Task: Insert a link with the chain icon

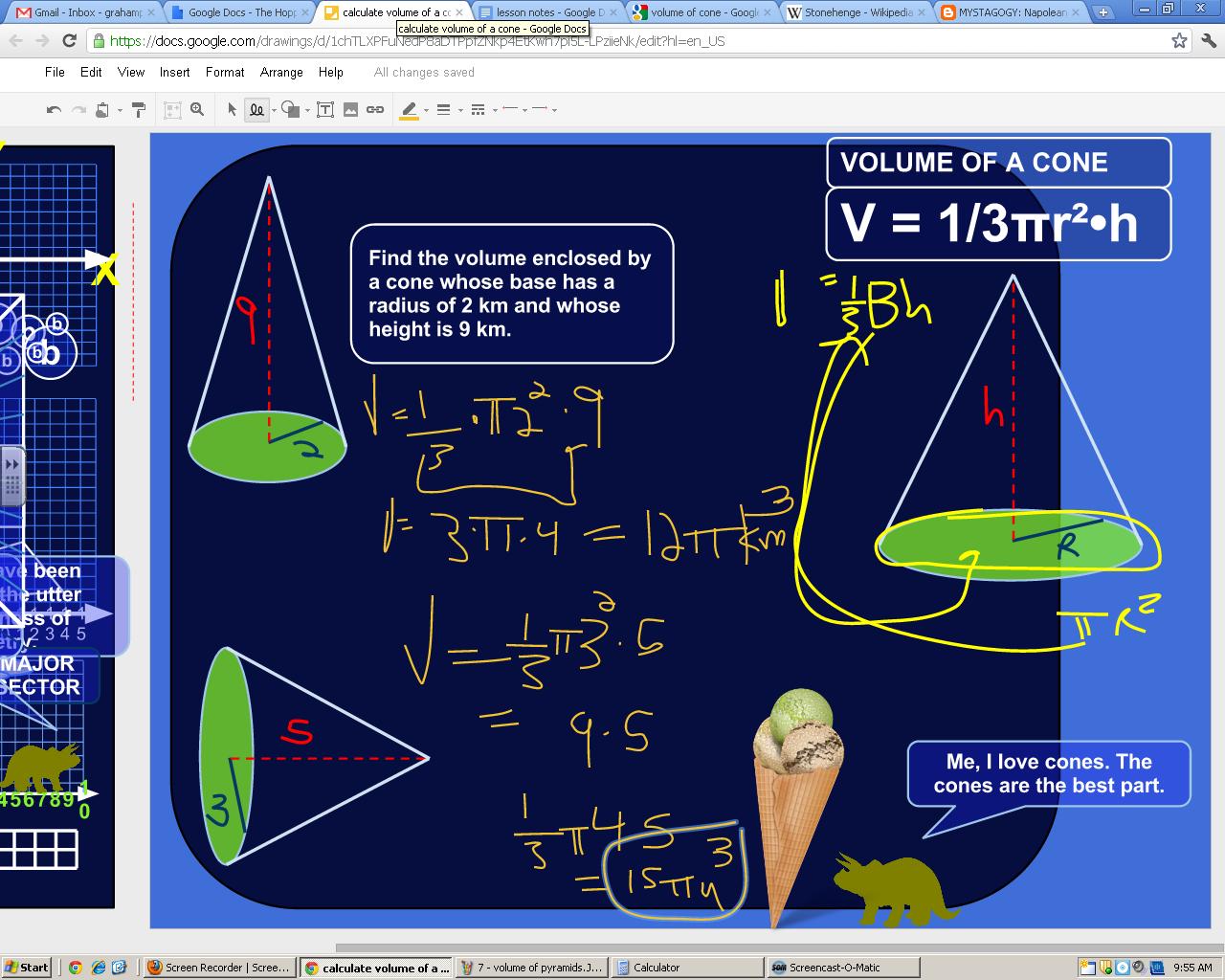Action: 375,110
